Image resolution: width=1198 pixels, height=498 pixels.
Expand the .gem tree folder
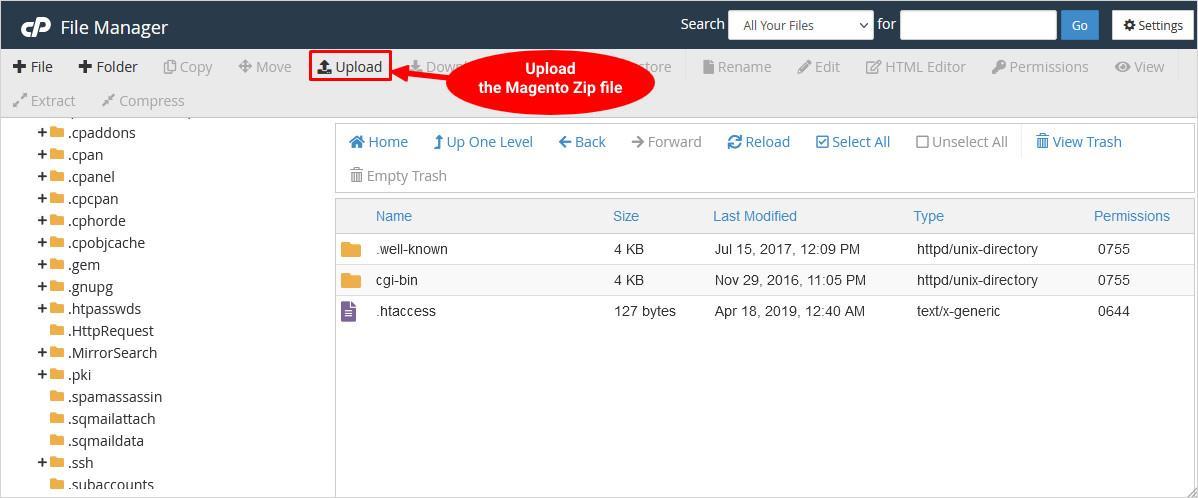pos(42,265)
